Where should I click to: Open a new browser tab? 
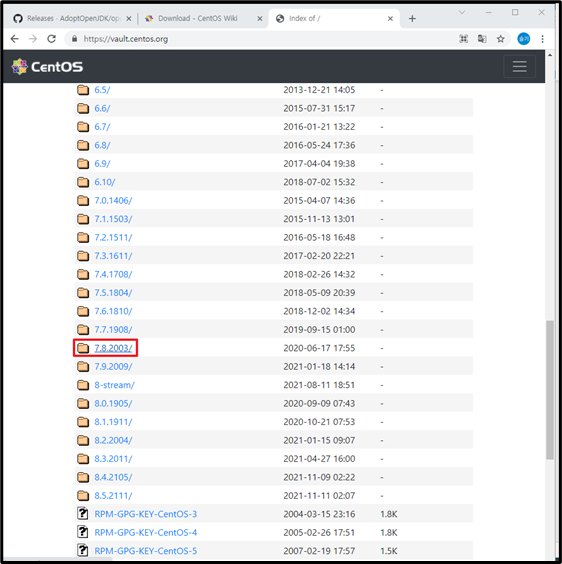[412, 18]
